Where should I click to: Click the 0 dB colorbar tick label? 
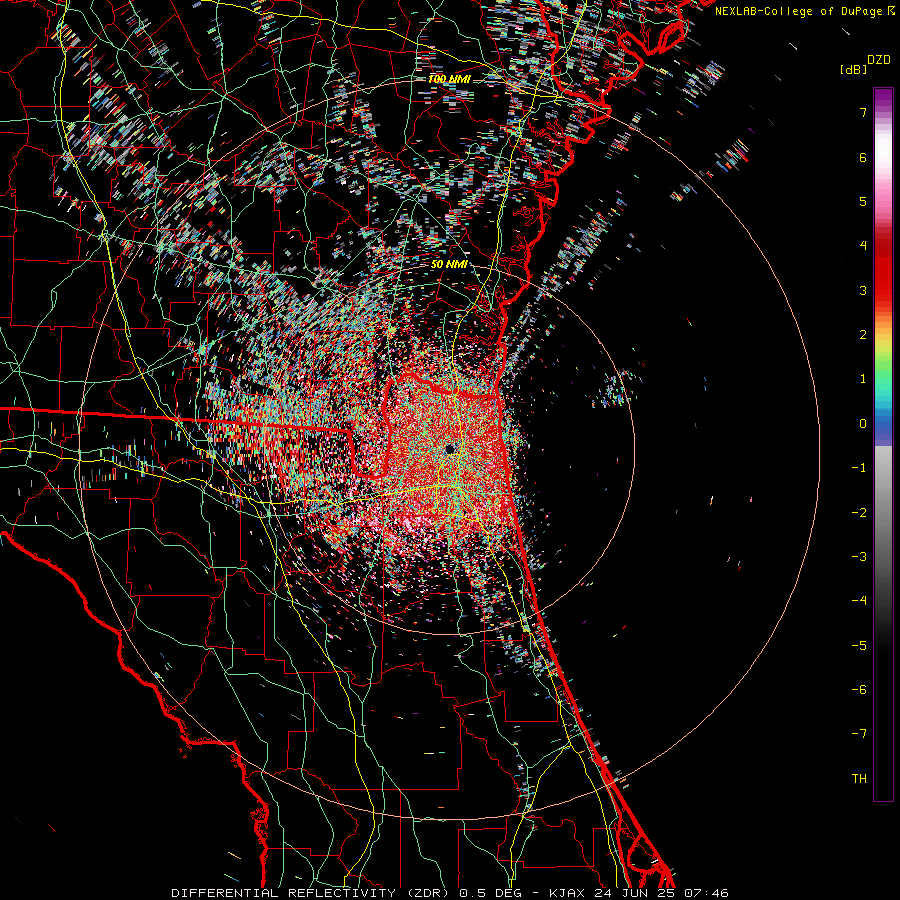pos(863,424)
